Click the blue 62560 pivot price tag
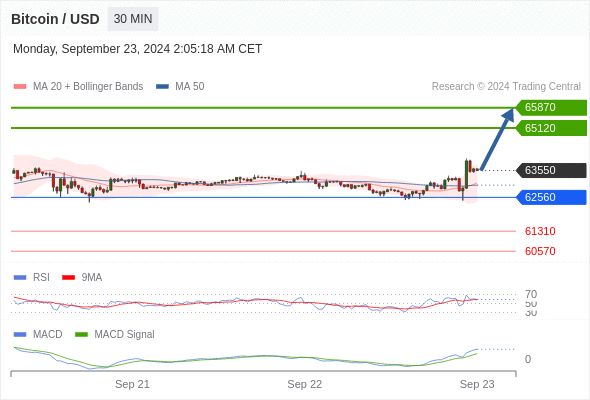Viewport: 590px width, 400px height. (551, 197)
